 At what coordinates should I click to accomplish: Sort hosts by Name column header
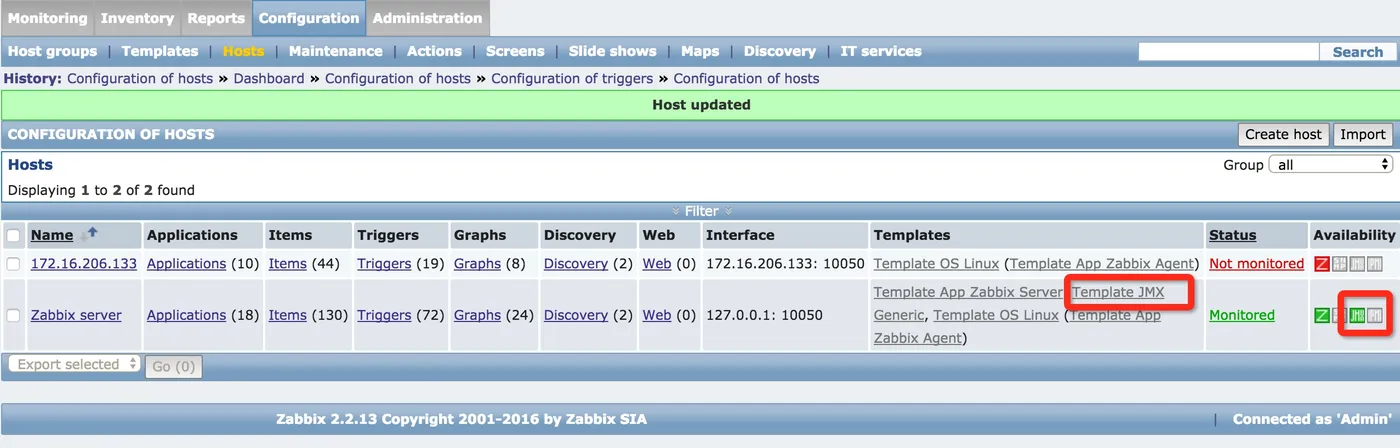coord(52,235)
